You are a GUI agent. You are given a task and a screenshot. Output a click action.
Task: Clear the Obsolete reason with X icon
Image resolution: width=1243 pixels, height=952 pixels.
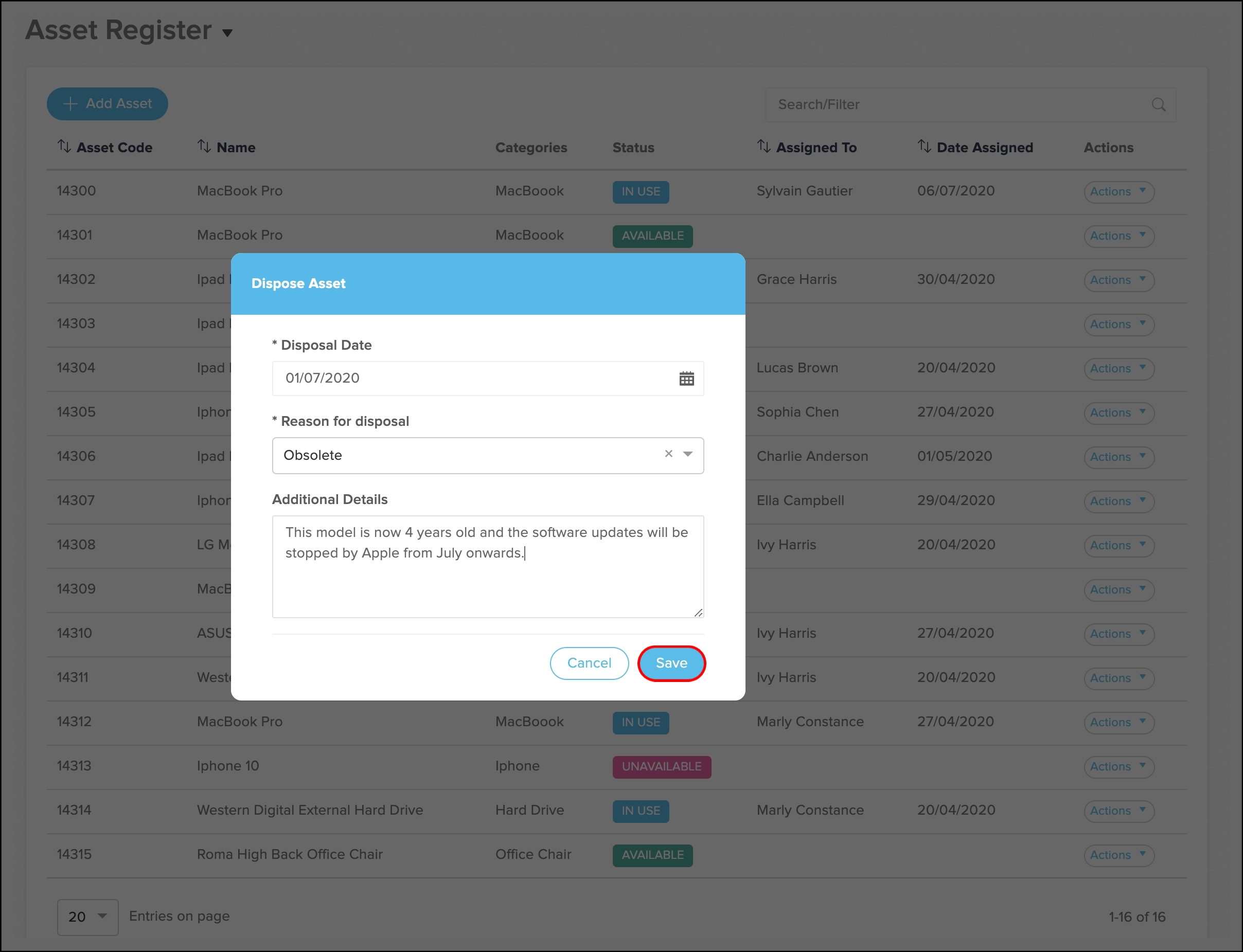(x=668, y=454)
